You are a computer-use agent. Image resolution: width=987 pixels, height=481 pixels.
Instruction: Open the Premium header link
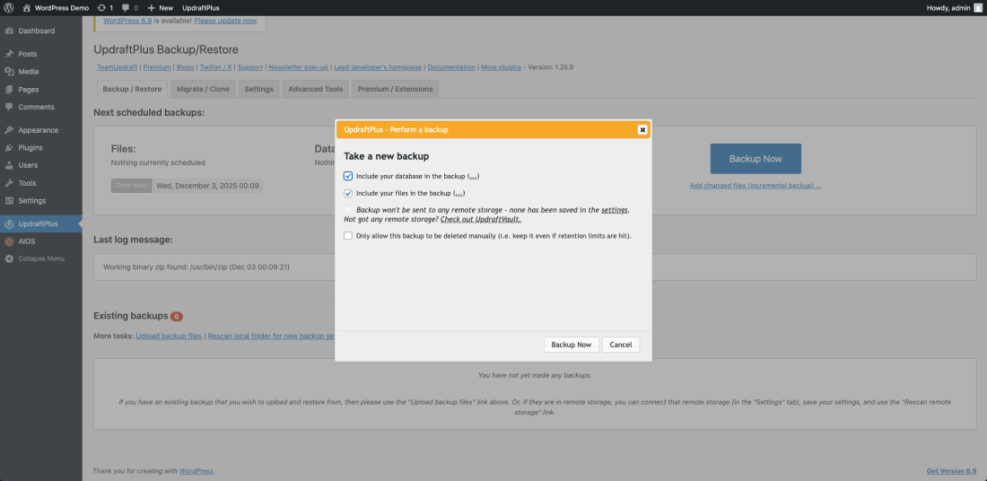pyautogui.click(x=157, y=67)
